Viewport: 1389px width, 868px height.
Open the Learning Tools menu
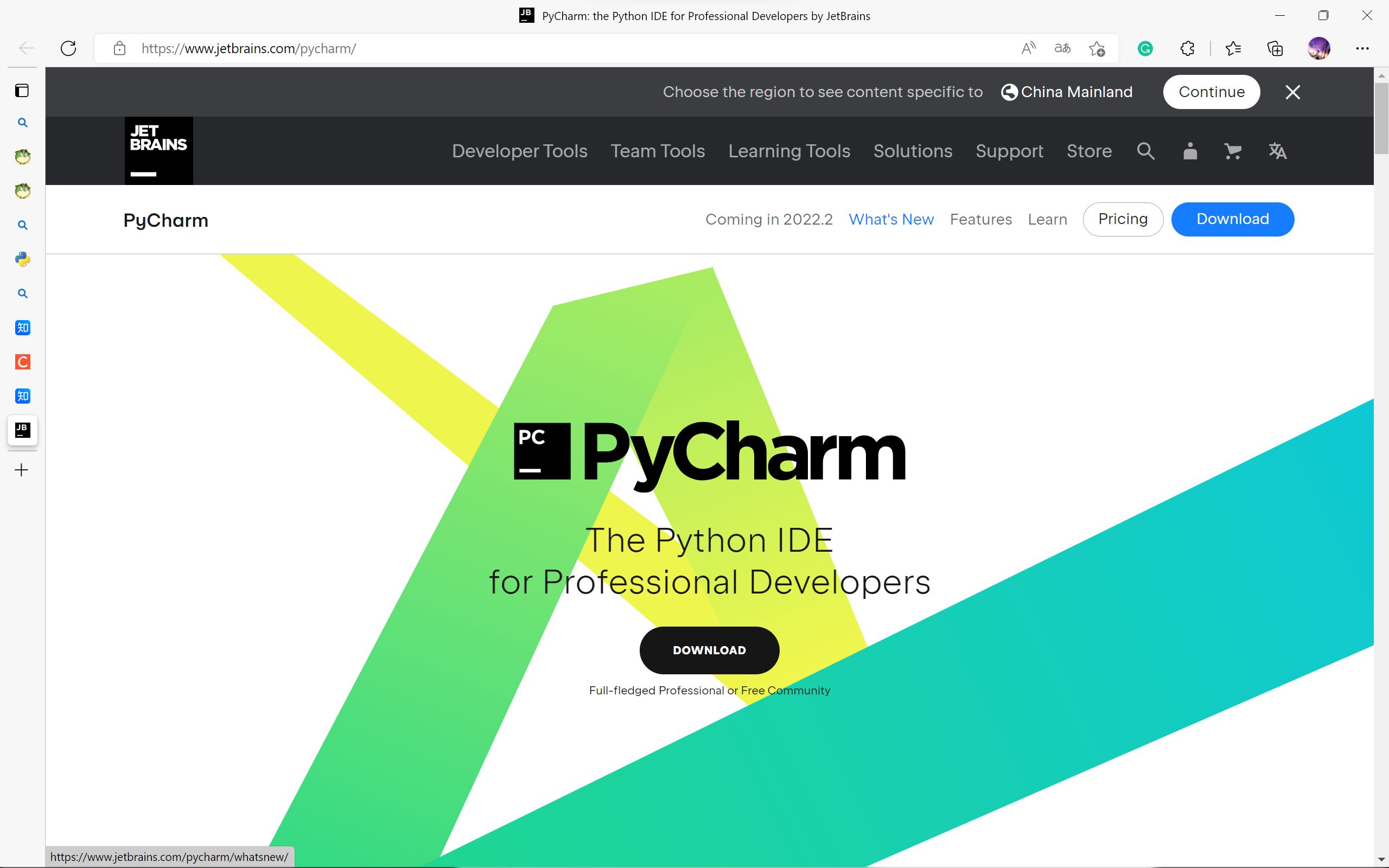(x=788, y=151)
